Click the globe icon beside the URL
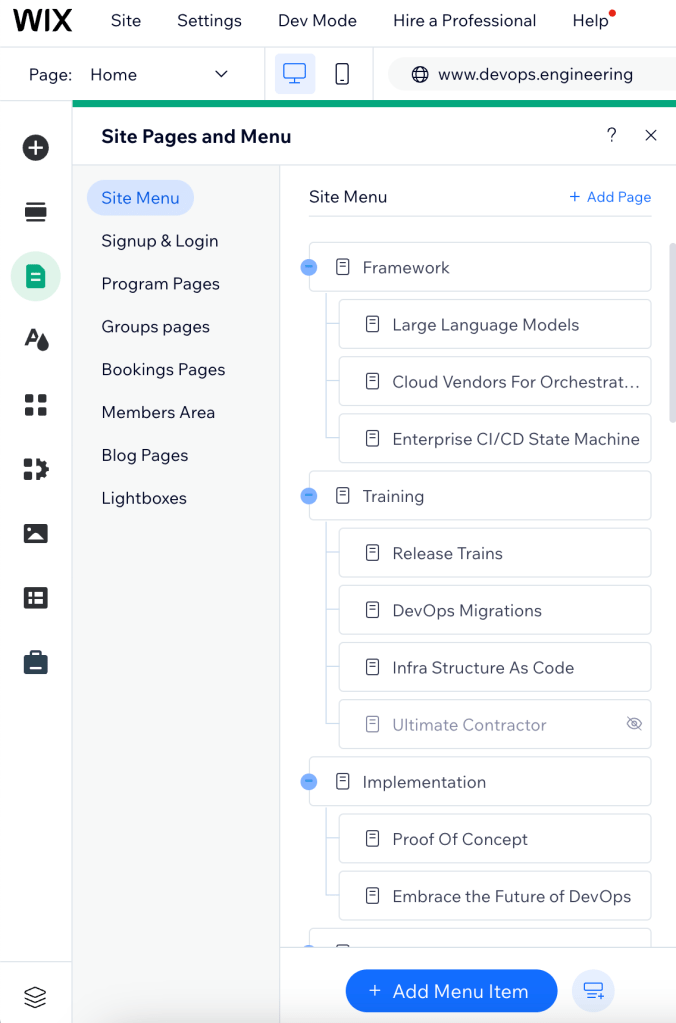This screenshot has height=1023, width=676. tap(420, 74)
